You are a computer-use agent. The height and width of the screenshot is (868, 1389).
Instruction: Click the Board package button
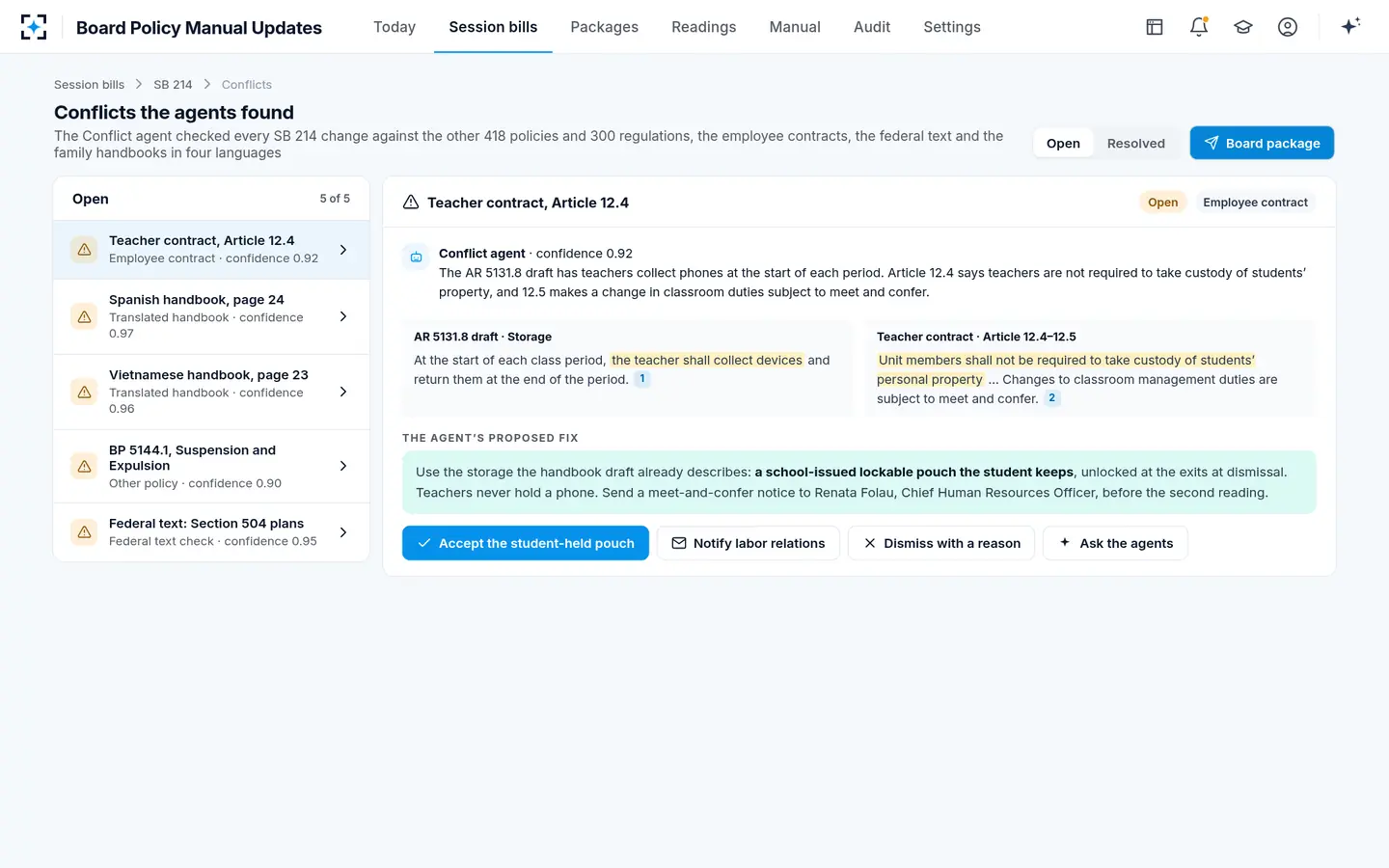click(1262, 143)
